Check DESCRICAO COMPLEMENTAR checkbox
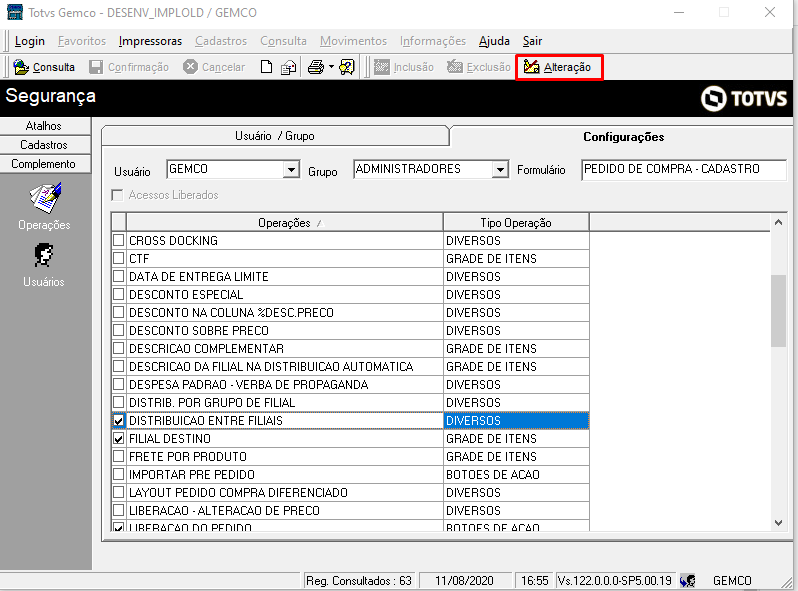Screen dimensions: 798x591 pyautogui.click(x=119, y=349)
